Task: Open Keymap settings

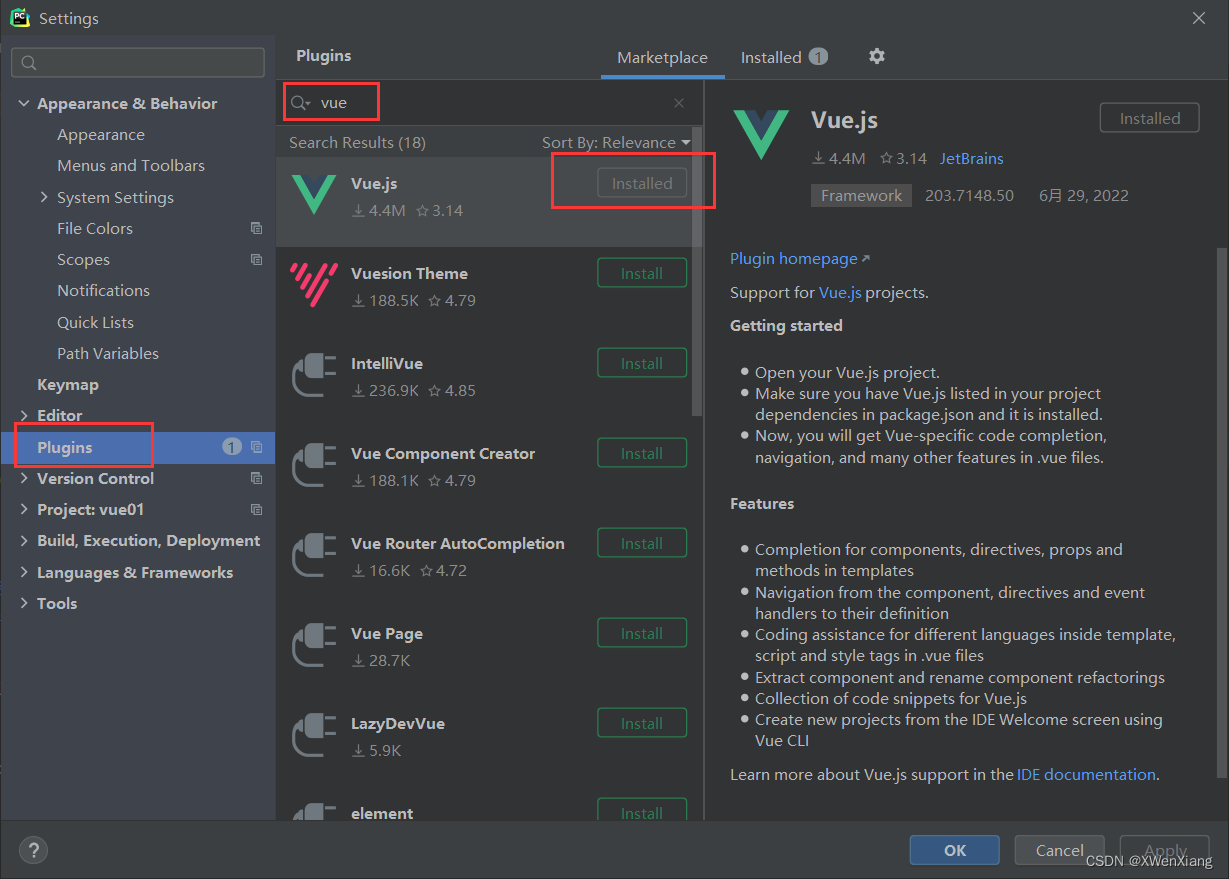Action: [68, 385]
